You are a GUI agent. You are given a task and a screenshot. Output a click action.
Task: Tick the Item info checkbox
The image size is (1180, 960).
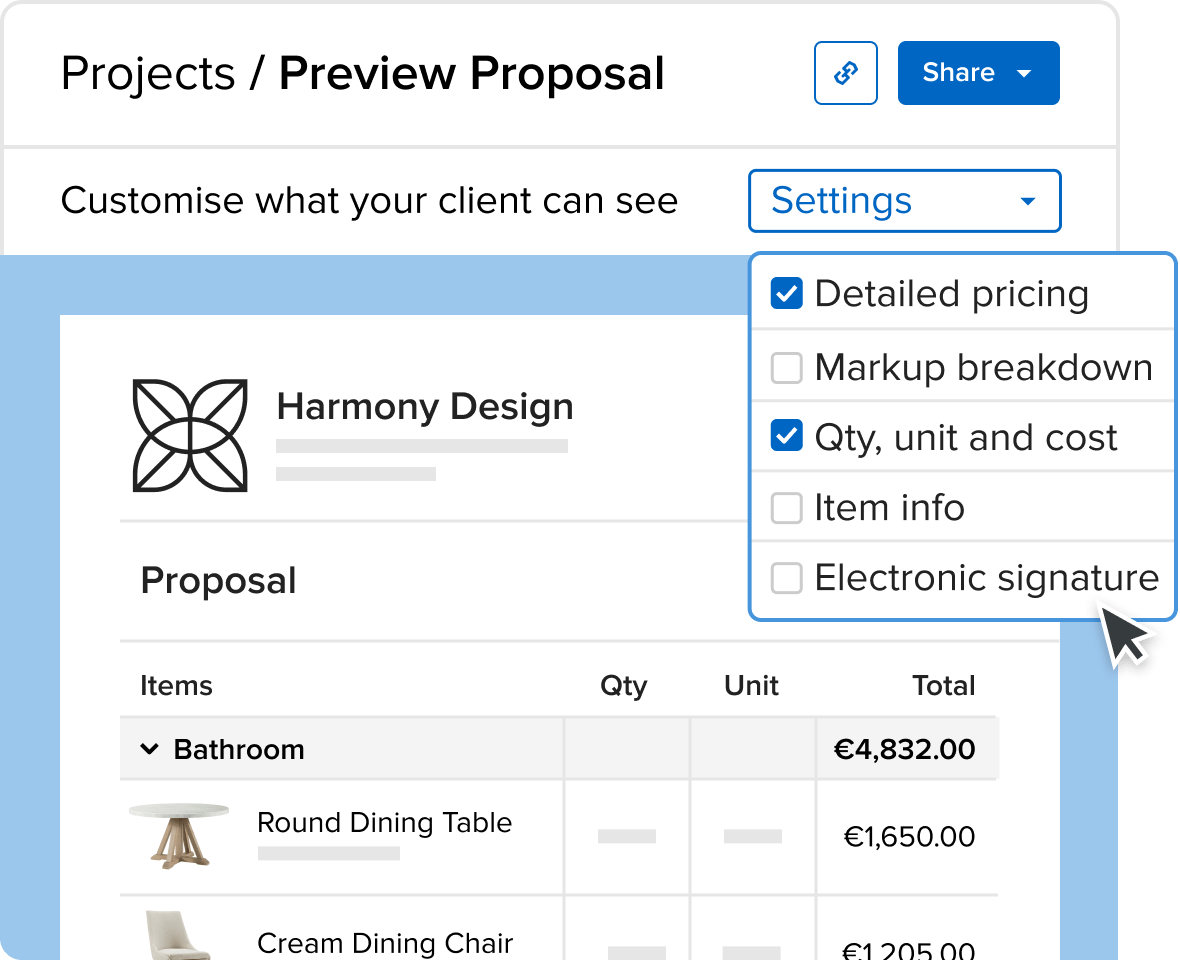[786, 508]
